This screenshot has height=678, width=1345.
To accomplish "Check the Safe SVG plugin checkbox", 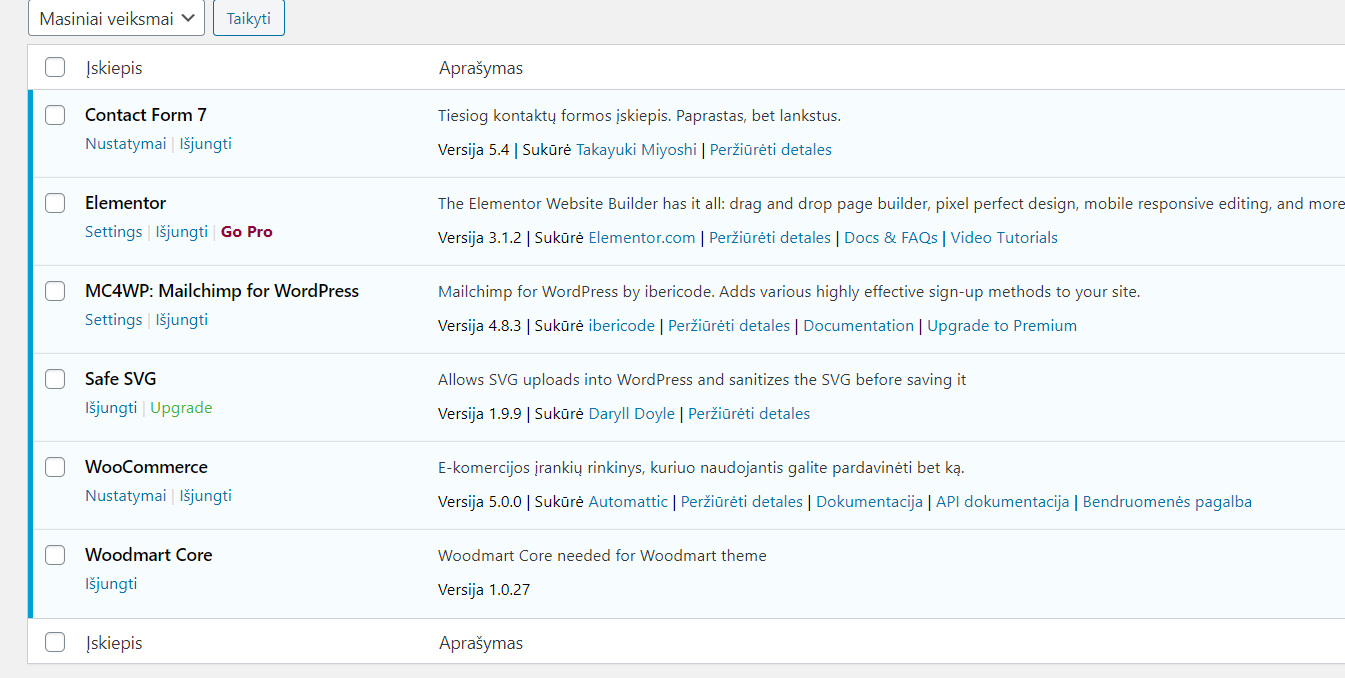I will [55, 379].
